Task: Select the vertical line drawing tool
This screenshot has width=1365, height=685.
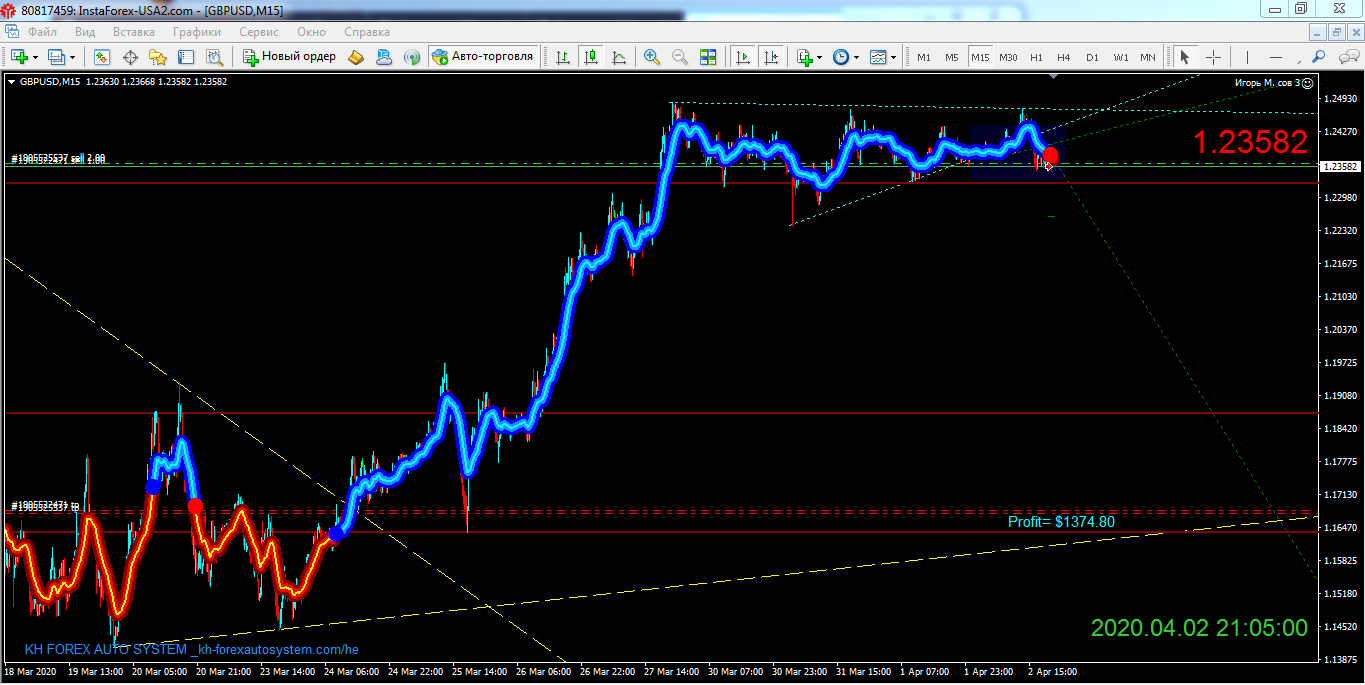Action: (x=1247, y=57)
